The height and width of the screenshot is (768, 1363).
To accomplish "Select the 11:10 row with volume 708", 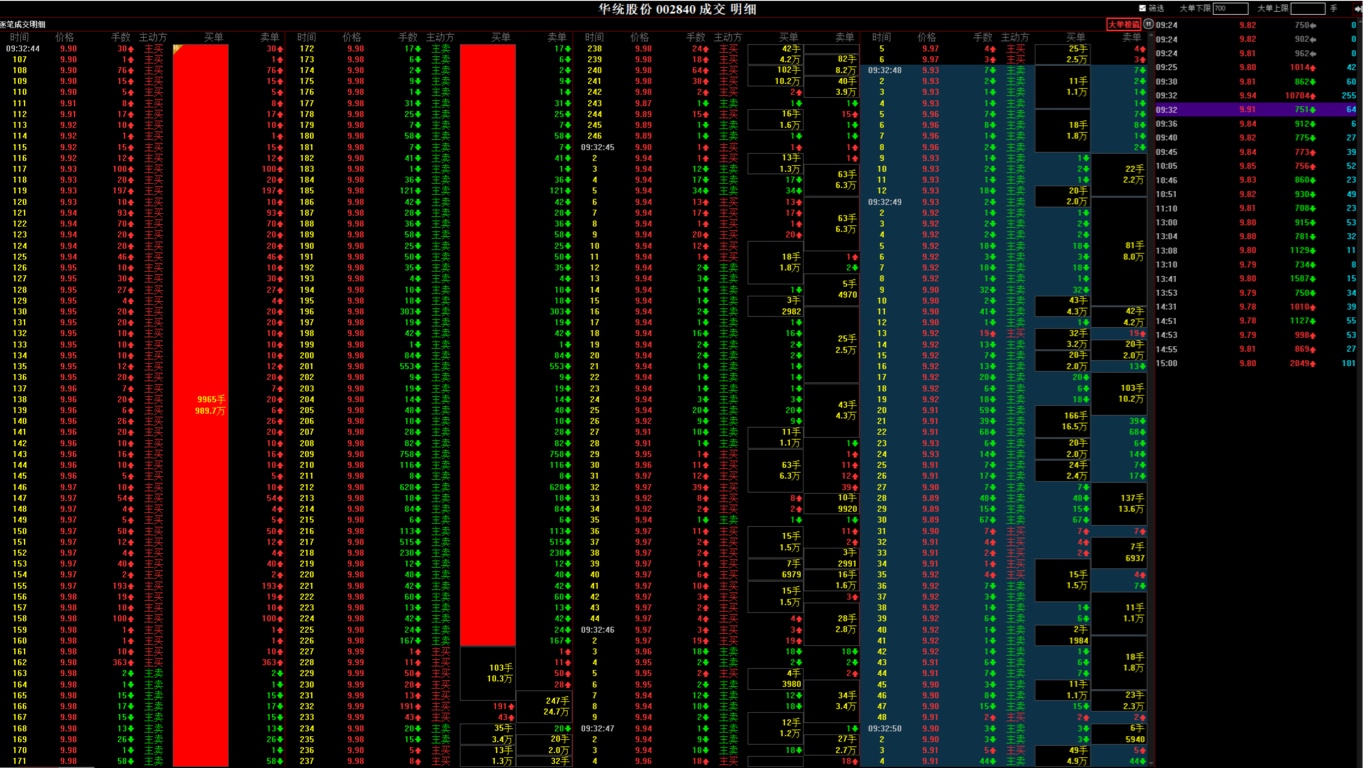I will tap(1258, 208).
